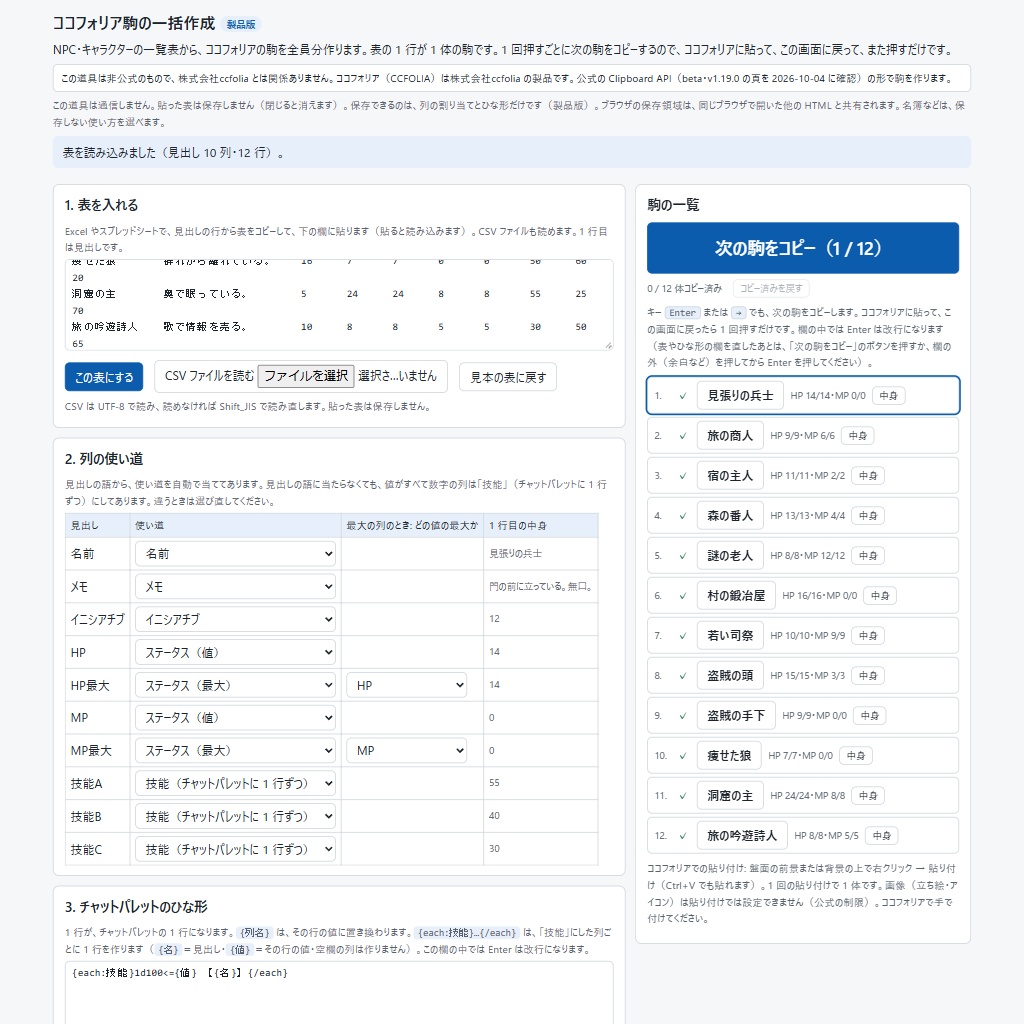Click the この表にする button

(x=104, y=377)
